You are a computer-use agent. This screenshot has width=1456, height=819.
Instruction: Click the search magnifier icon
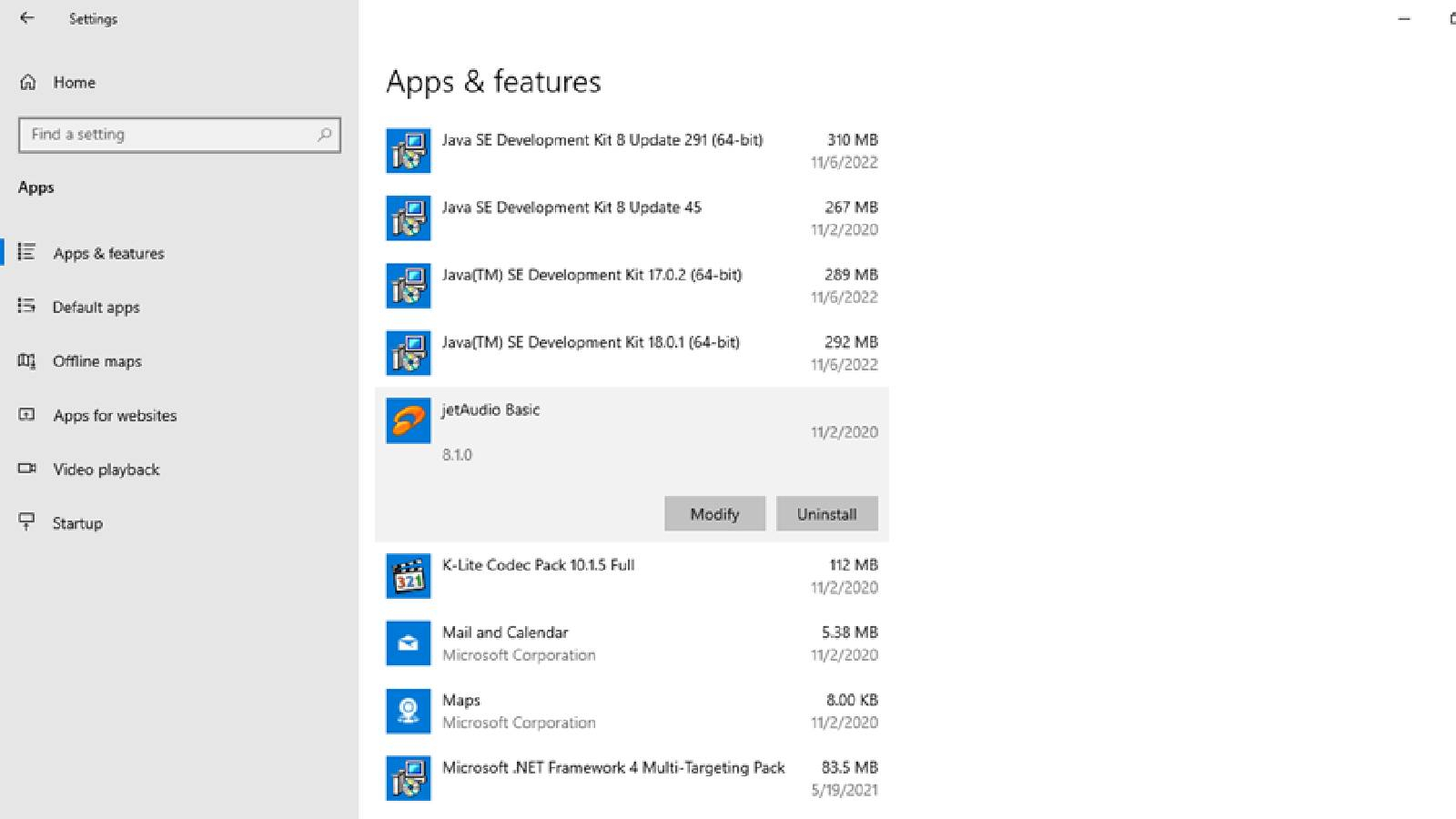tap(324, 135)
